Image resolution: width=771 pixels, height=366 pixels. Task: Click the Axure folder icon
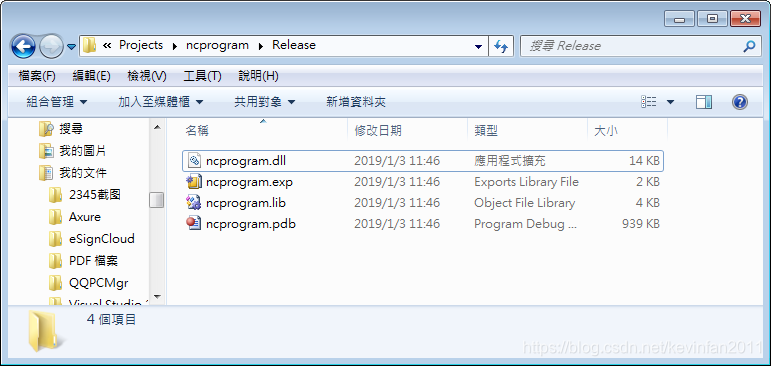56,217
